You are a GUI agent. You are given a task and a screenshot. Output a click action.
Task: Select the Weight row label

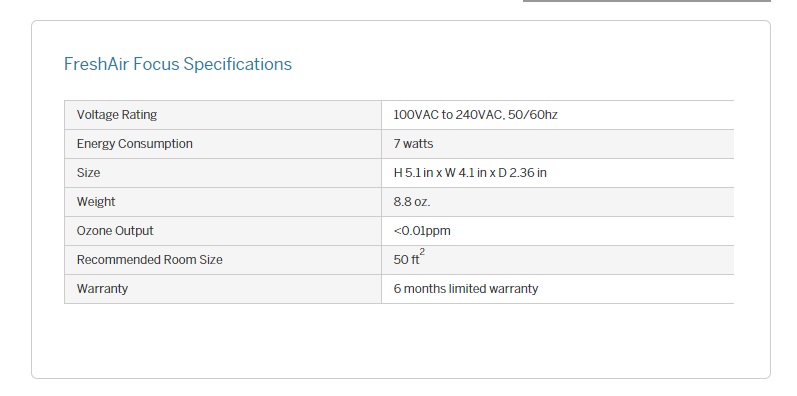[x=96, y=202]
